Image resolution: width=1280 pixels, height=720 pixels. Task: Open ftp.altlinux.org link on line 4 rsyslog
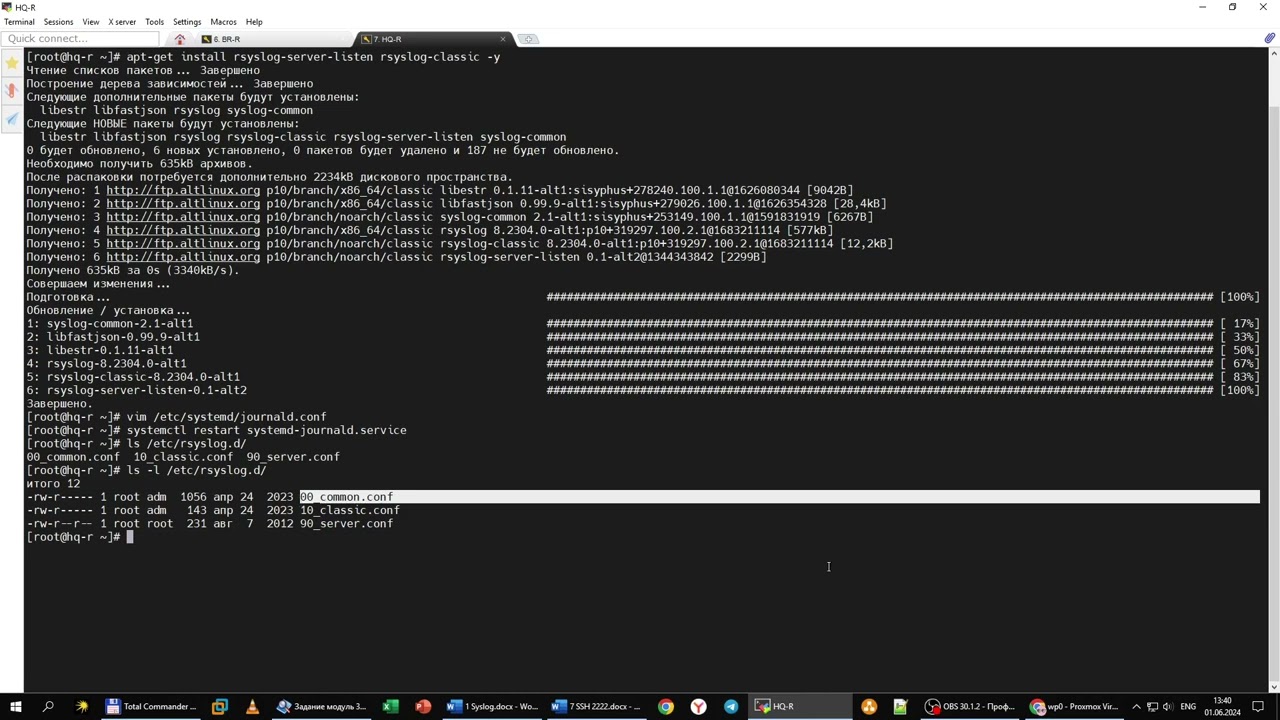[183, 230]
